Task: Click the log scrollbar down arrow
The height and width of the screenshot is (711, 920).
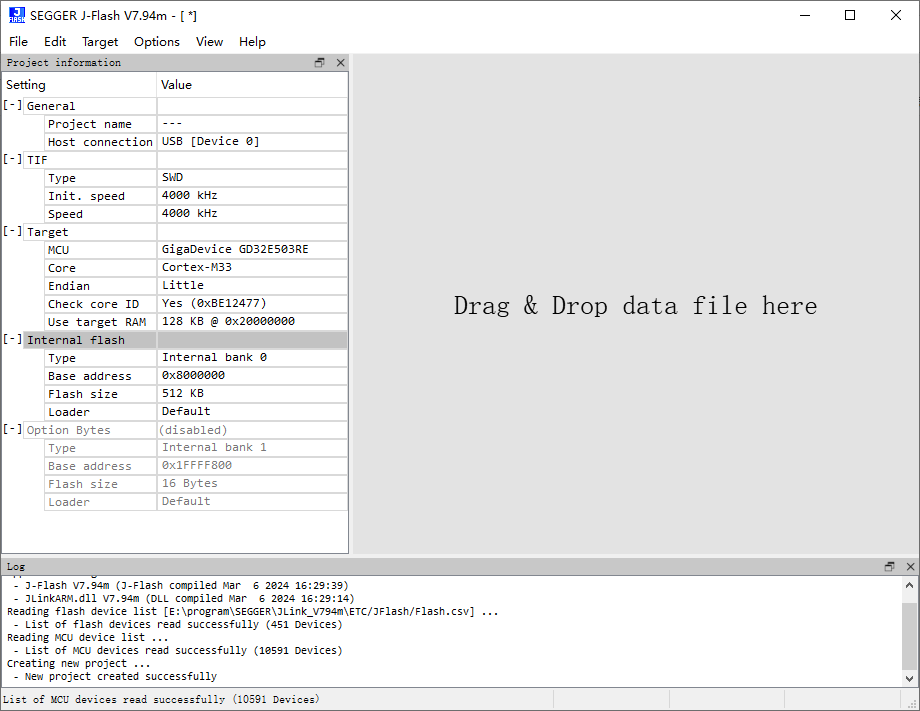Action: tap(909, 678)
